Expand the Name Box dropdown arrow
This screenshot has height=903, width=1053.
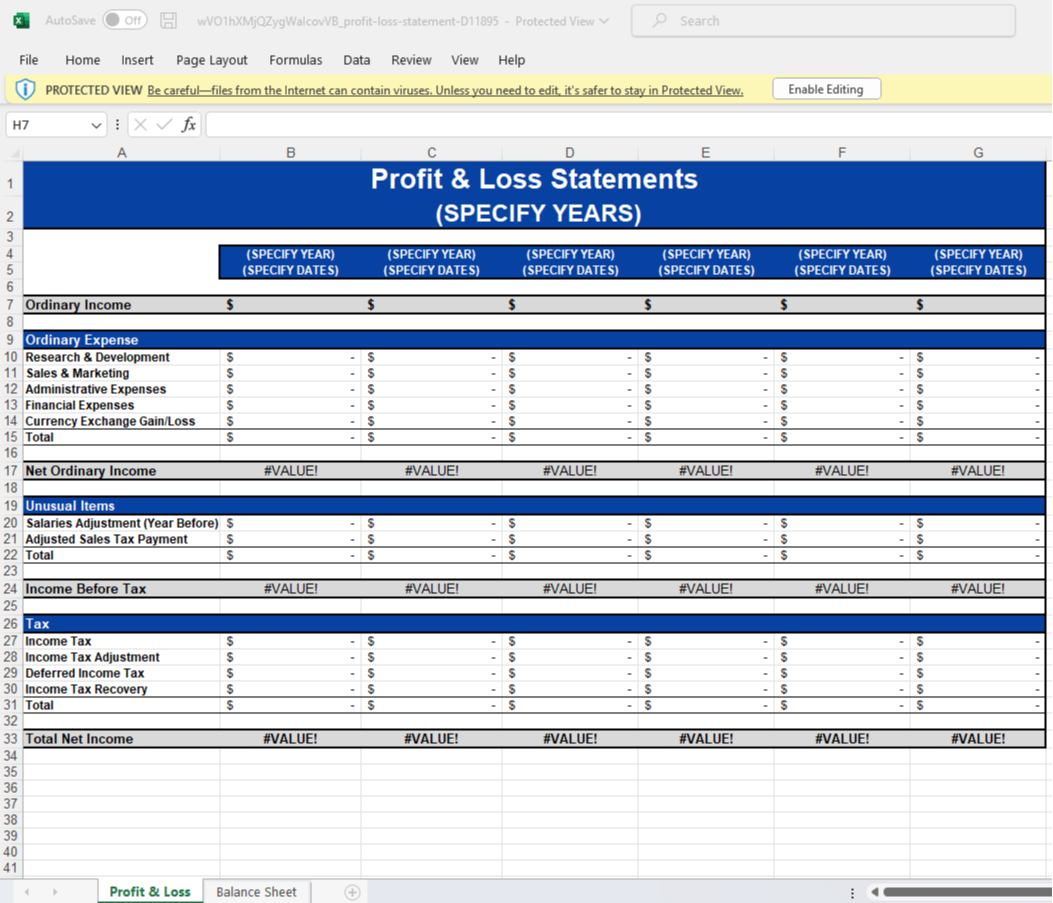pos(96,125)
